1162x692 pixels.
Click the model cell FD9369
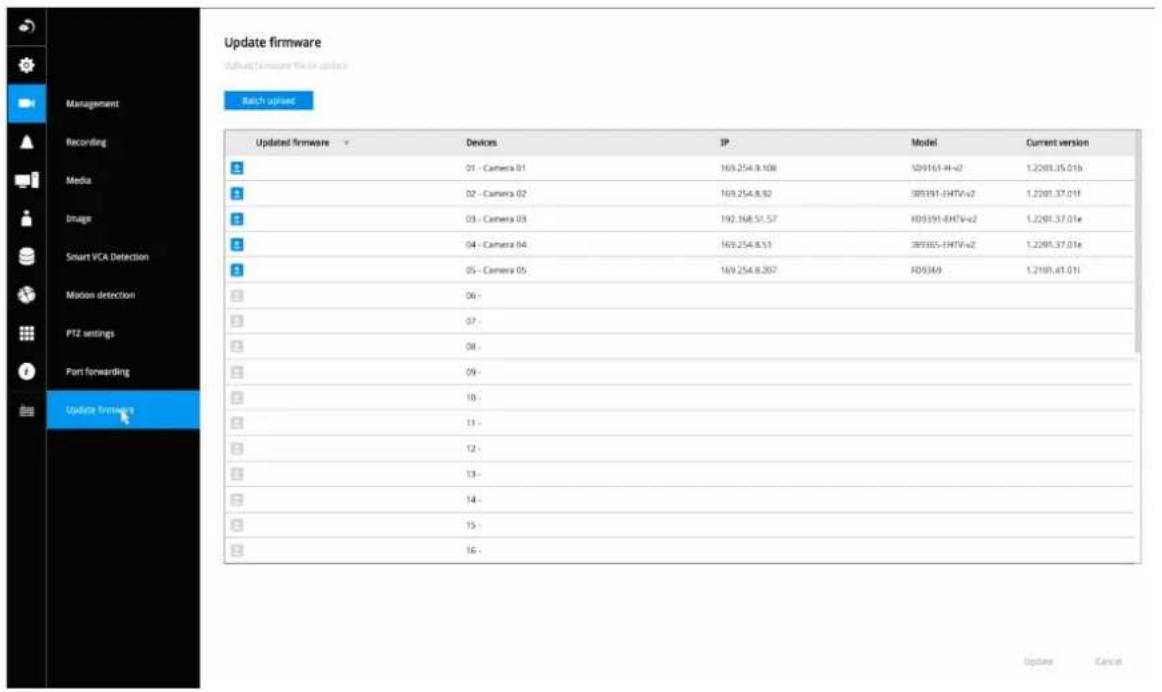[926, 270]
